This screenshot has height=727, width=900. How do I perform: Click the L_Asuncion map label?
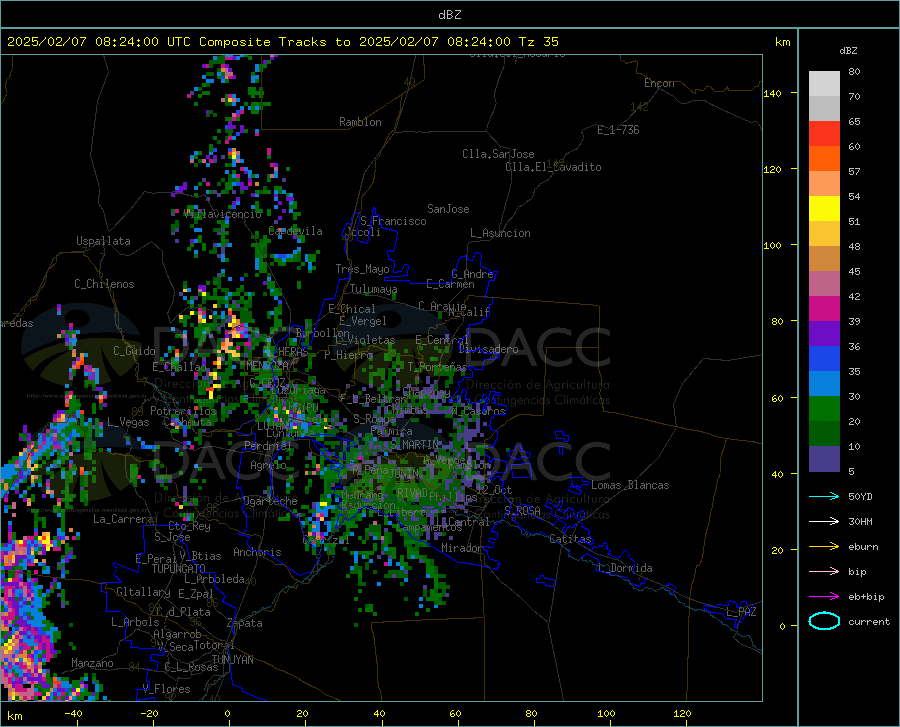click(500, 233)
